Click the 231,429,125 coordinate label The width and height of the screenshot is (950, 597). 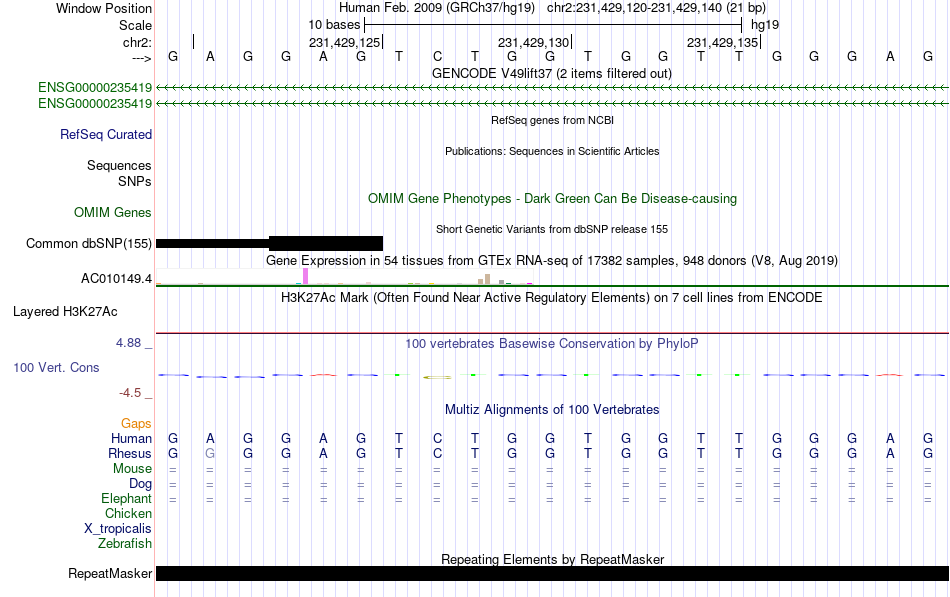point(344,42)
